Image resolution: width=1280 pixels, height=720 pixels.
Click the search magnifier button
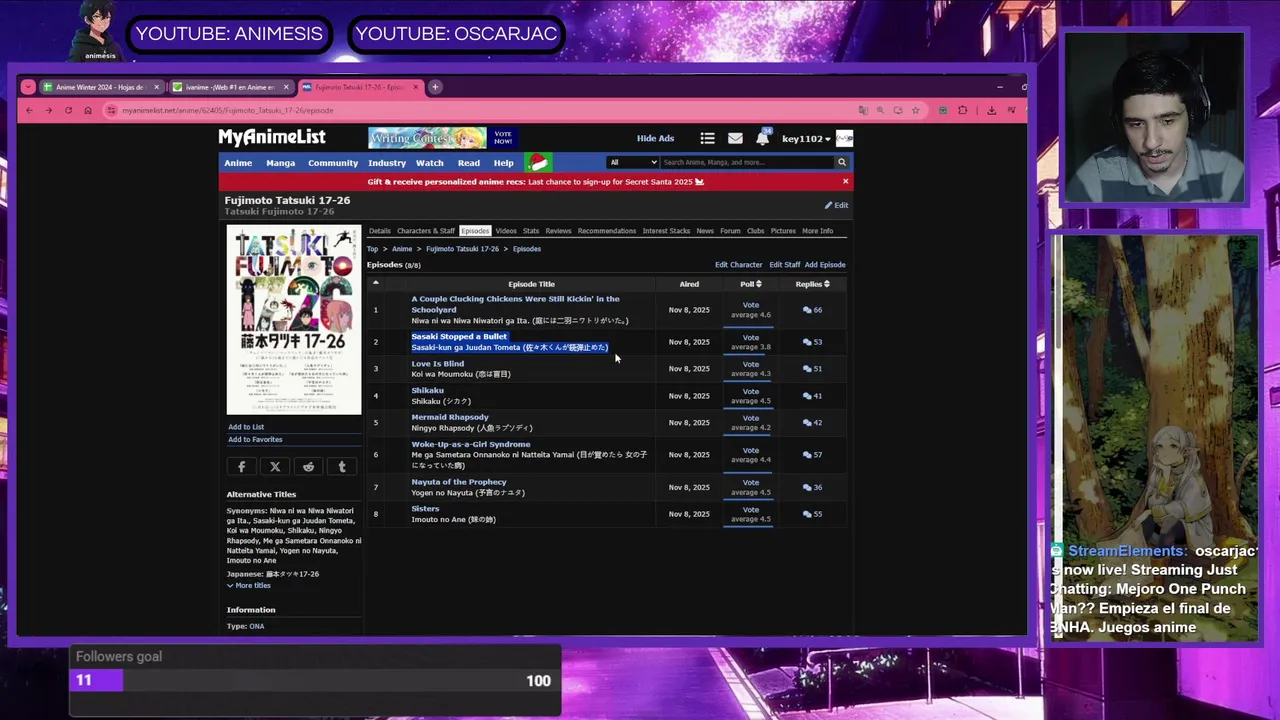pyautogui.click(x=841, y=162)
